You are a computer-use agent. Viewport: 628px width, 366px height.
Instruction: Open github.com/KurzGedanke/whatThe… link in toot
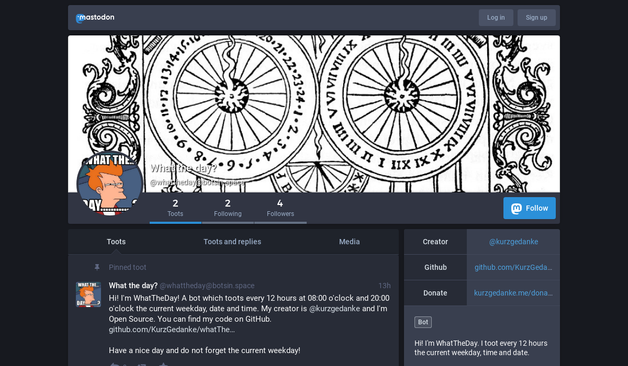click(172, 330)
